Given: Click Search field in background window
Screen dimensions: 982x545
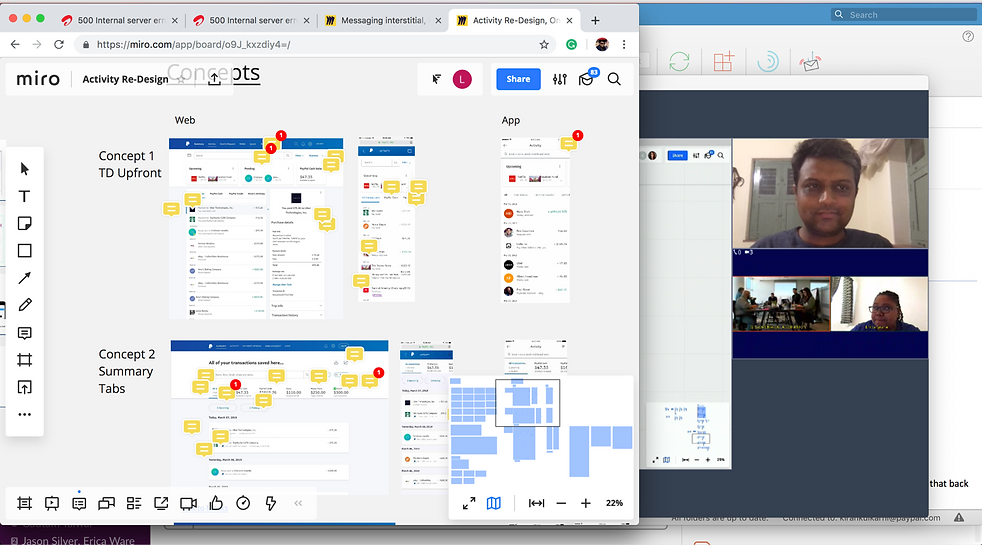Looking at the screenshot, I should 905,14.
